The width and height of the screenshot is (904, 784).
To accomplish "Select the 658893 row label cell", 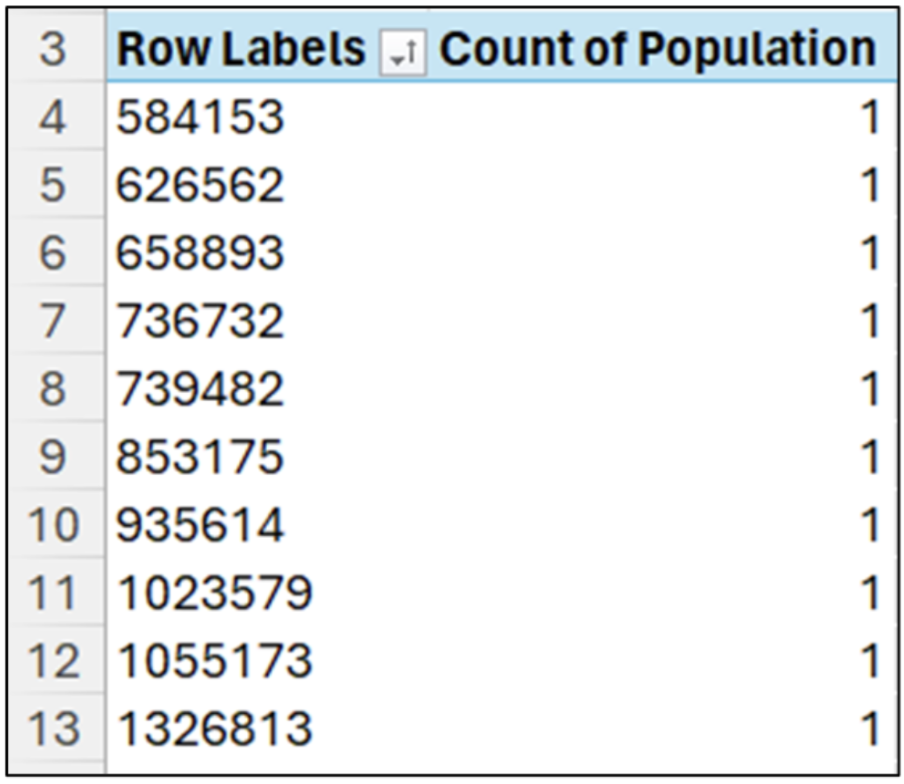I will coord(200,254).
